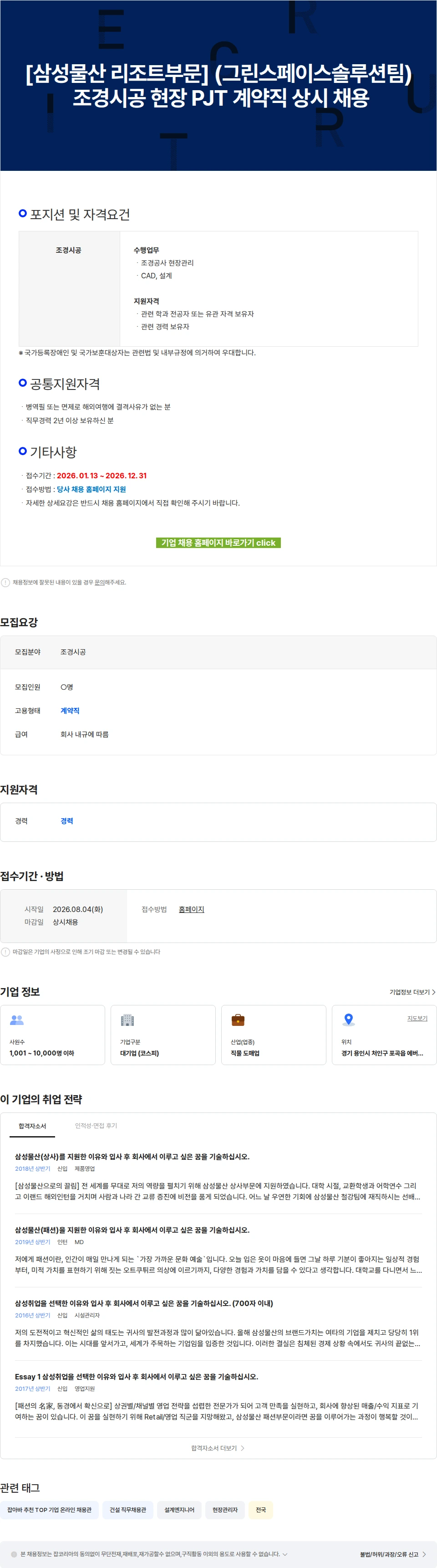Click the building icon in 기업구분 card
Screen dimensions: 437x1568
127,1020
